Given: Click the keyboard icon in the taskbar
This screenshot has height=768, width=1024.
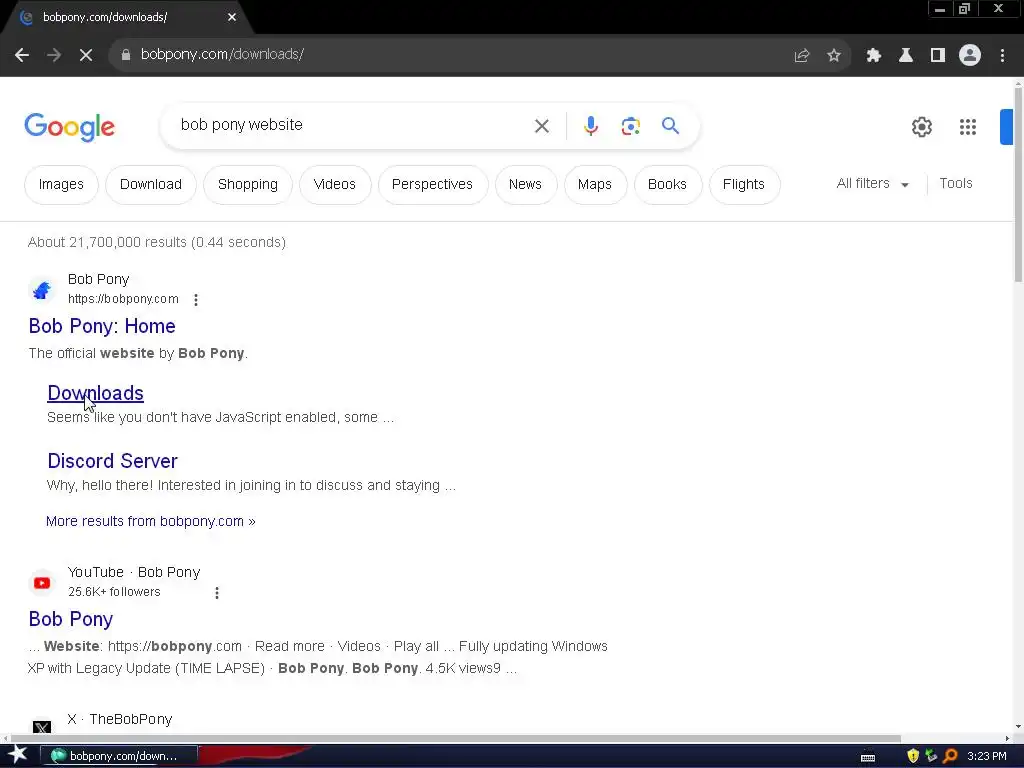Looking at the screenshot, I should coord(868,758).
